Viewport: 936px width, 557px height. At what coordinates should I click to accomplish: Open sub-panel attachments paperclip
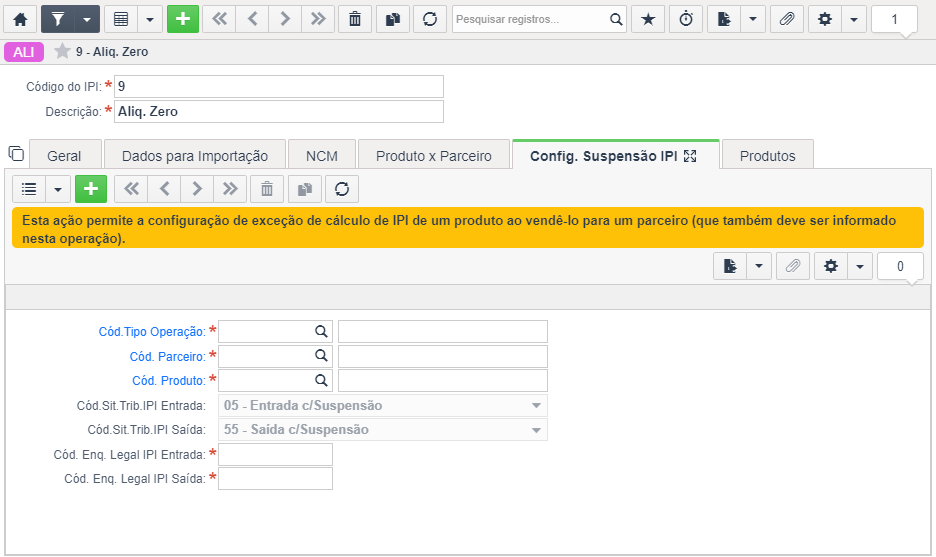[x=793, y=266]
